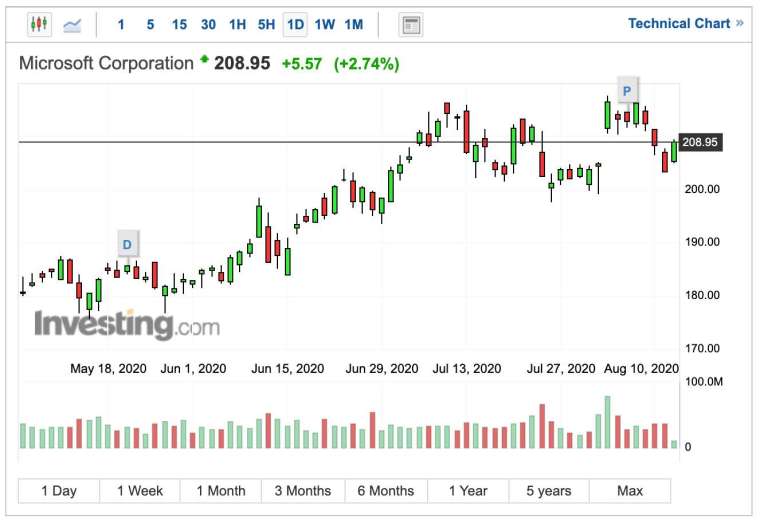760x523 pixels.
Task: Select the 1W interval
Action: [x=324, y=25]
